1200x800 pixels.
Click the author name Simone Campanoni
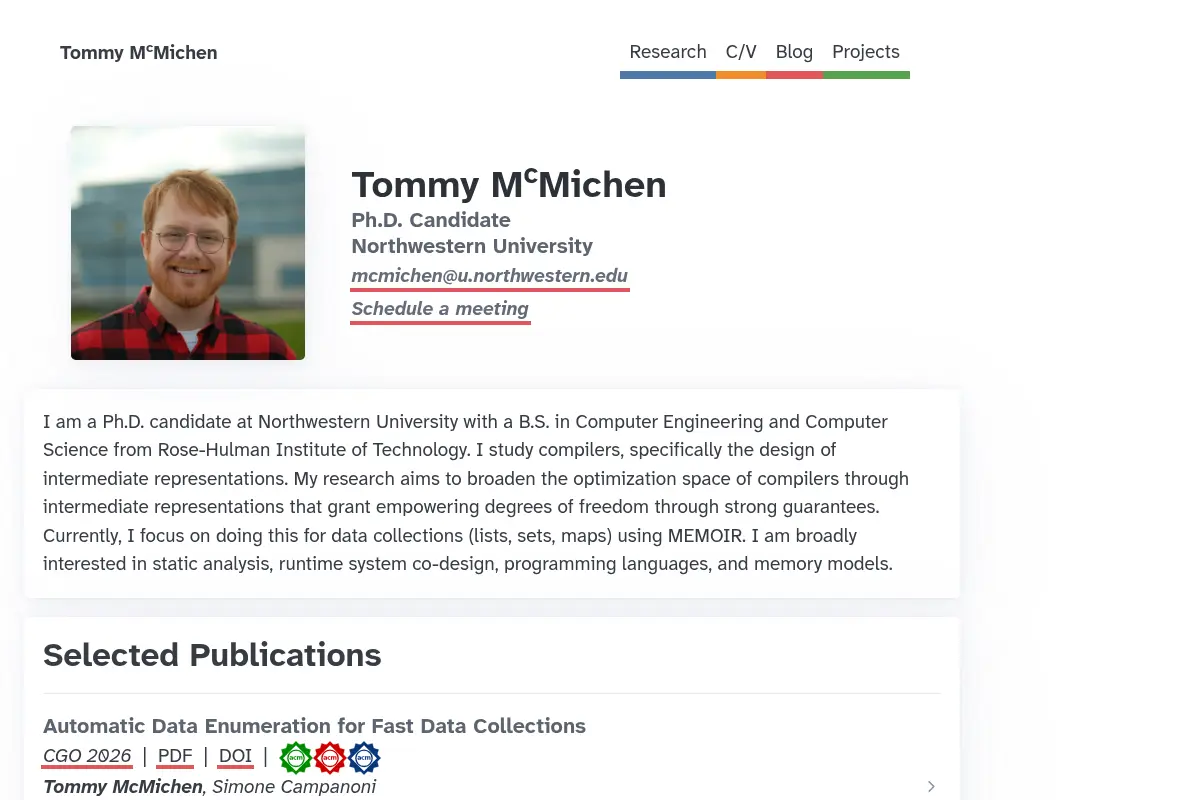pos(294,787)
